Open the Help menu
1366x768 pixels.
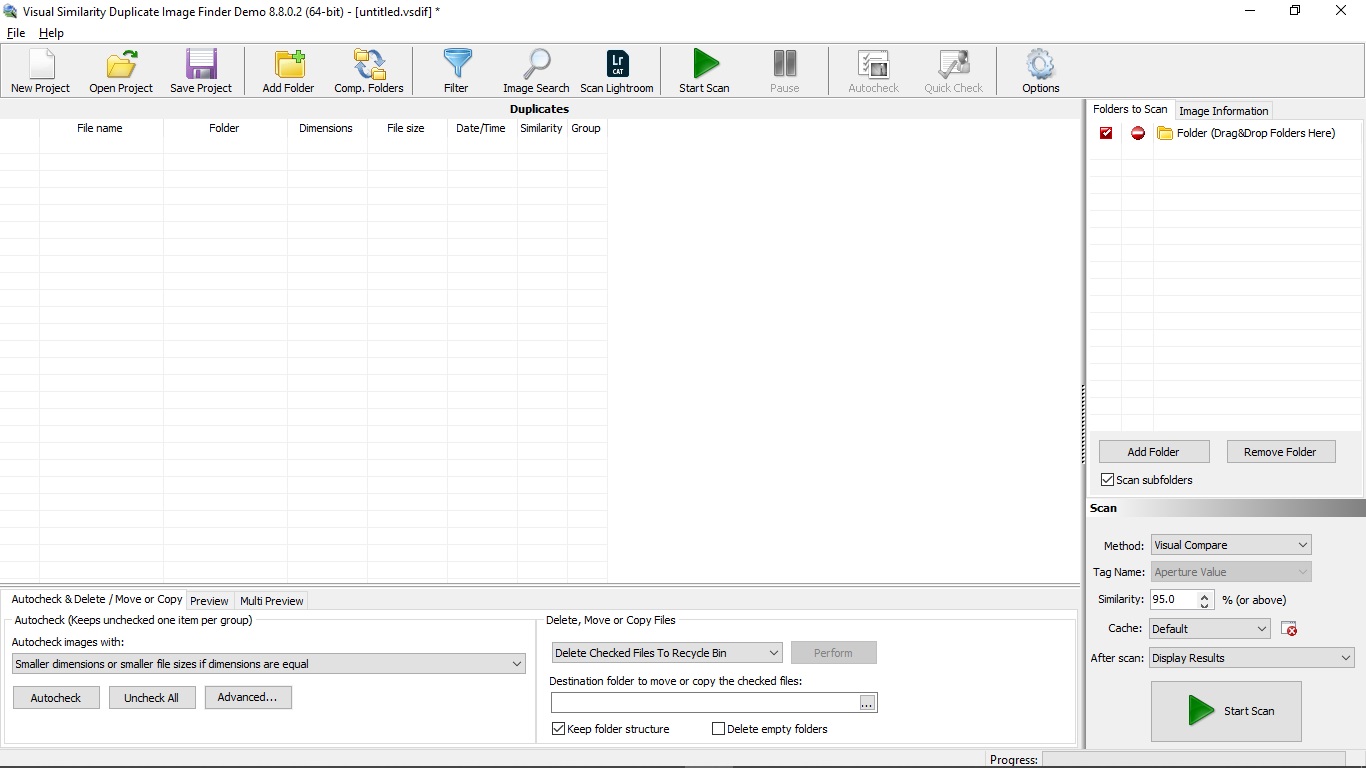point(51,33)
